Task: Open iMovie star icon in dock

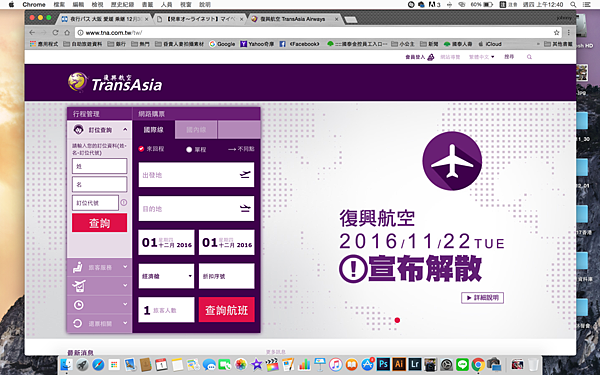Action: pos(256,364)
